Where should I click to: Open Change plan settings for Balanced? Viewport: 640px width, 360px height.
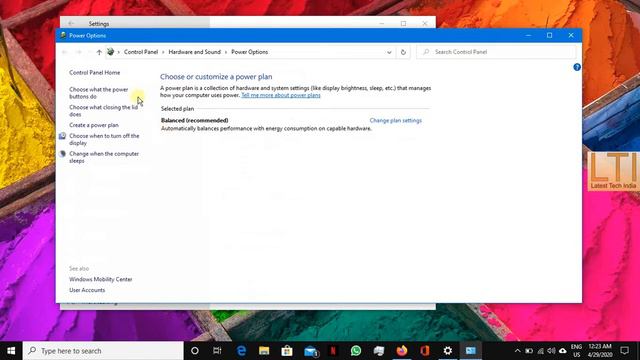coord(396,120)
